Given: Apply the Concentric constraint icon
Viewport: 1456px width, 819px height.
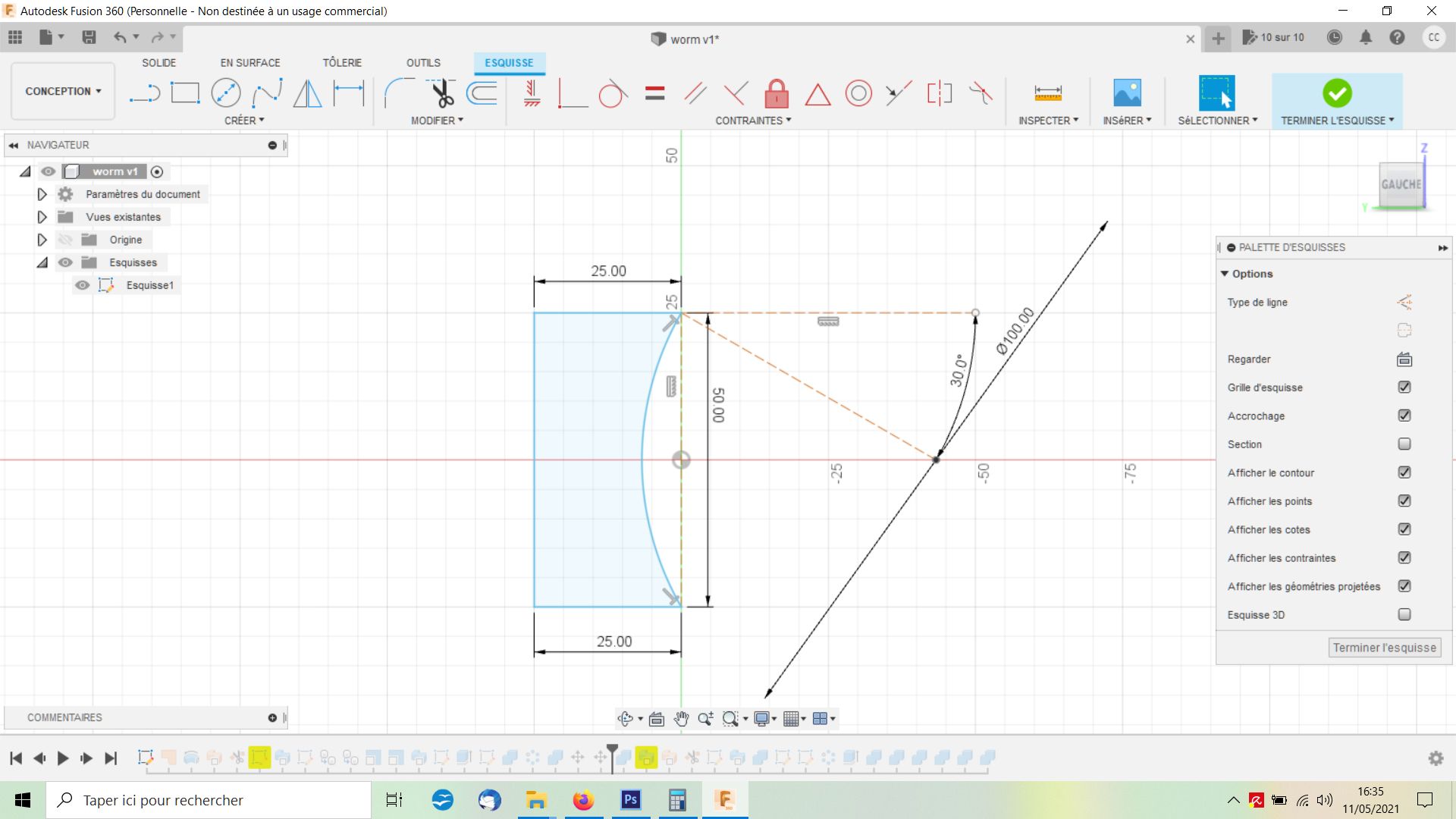Looking at the screenshot, I should [x=858, y=94].
